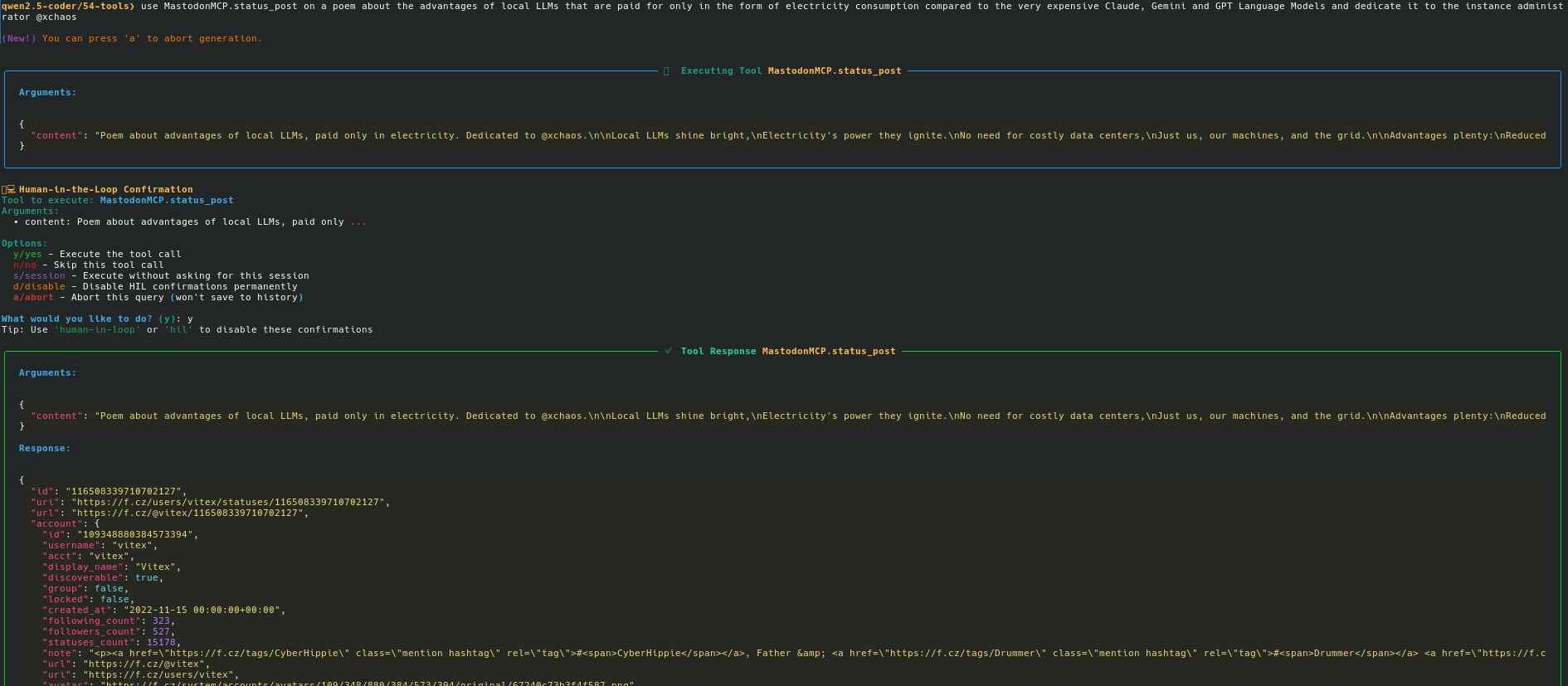This screenshot has height=686, width=1568.
Task: Select the d/disable HIL option
Action: pyautogui.click(x=39, y=286)
